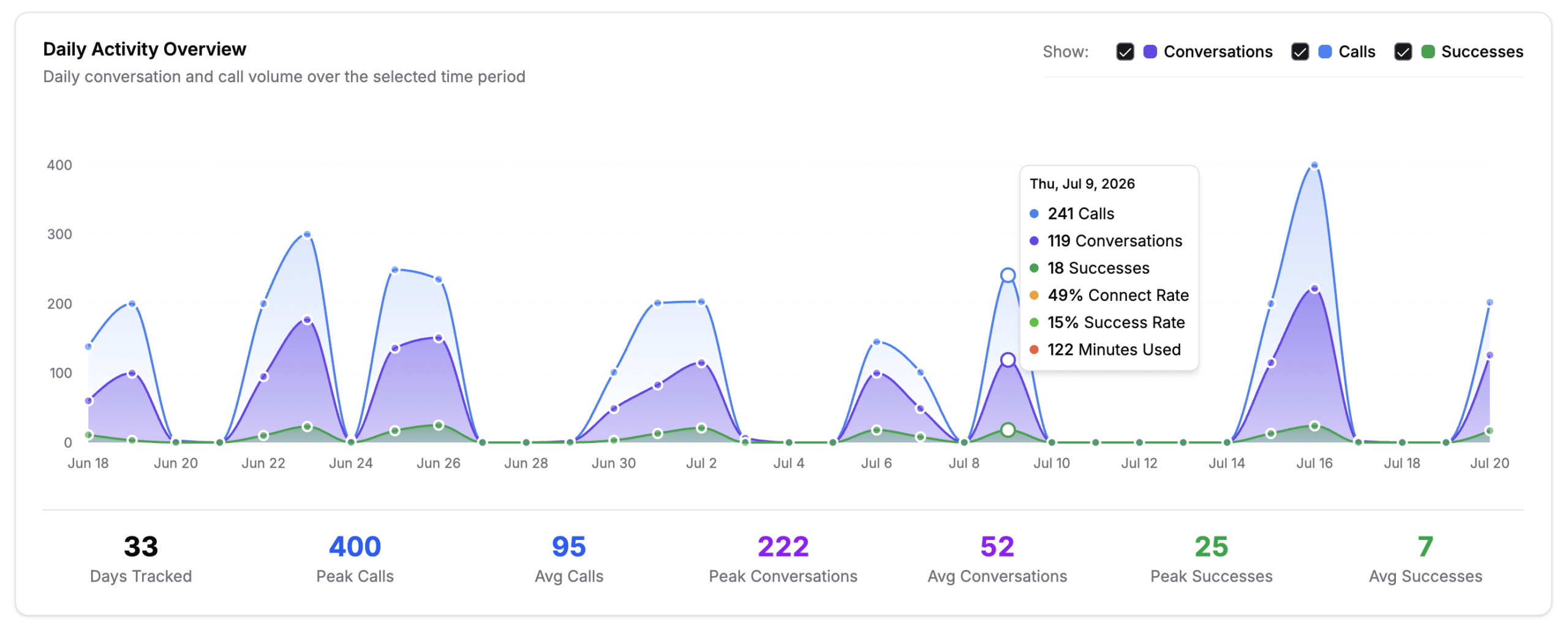Click the Jul 20 Calls data point
The width and height of the screenshot is (1568, 630).
[1489, 303]
